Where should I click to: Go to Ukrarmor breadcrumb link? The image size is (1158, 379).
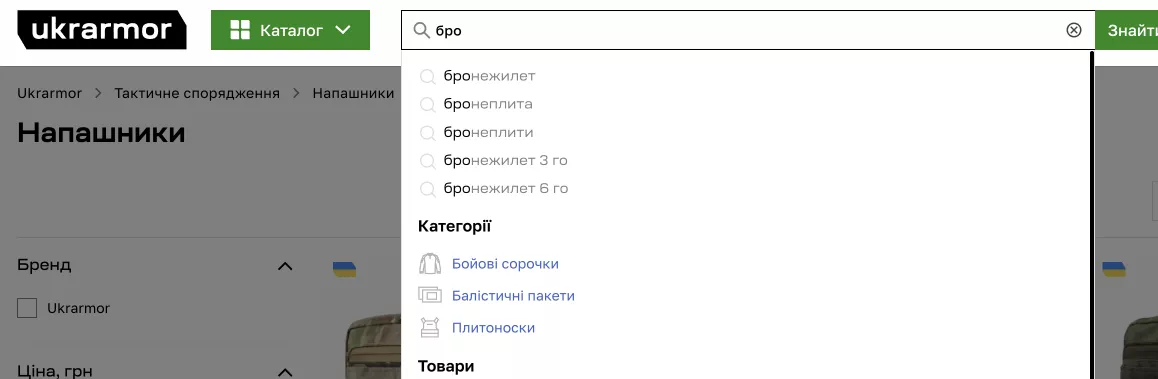click(49, 94)
